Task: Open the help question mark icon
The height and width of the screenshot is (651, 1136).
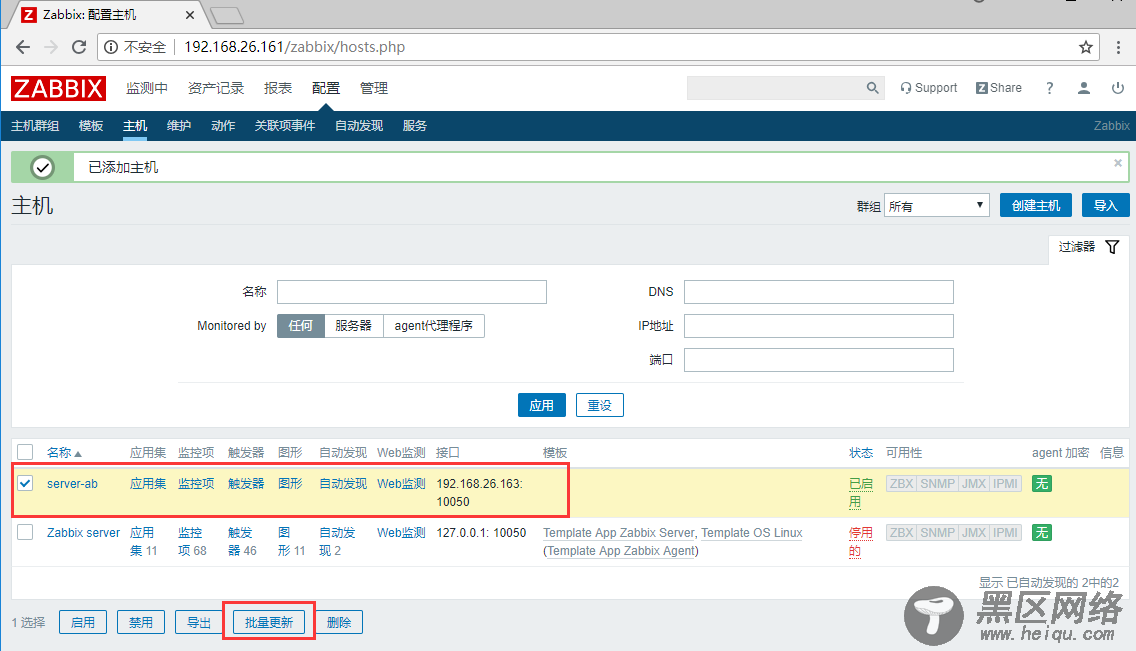Action: pos(1049,88)
